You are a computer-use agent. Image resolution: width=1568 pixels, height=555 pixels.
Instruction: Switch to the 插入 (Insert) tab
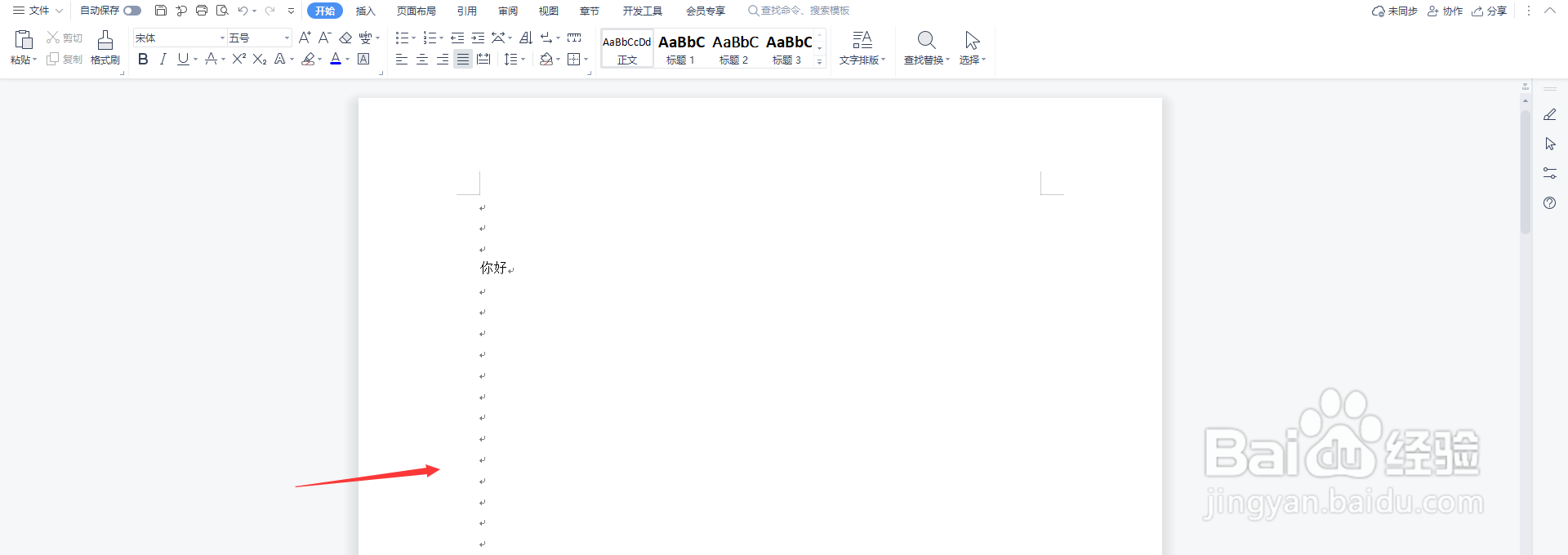coord(366,11)
